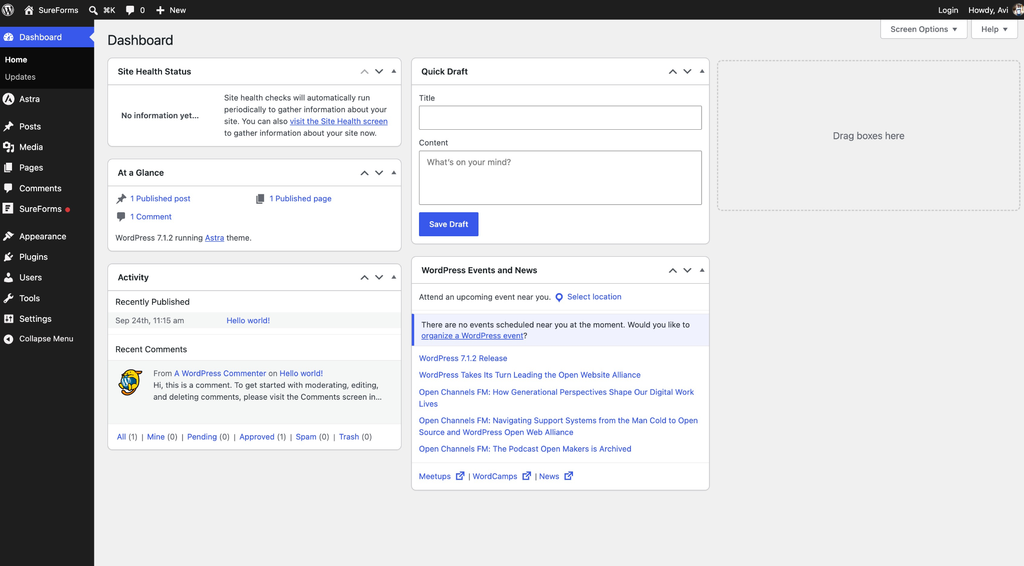Open visit the Site Health screen link

pyautogui.click(x=338, y=121)
